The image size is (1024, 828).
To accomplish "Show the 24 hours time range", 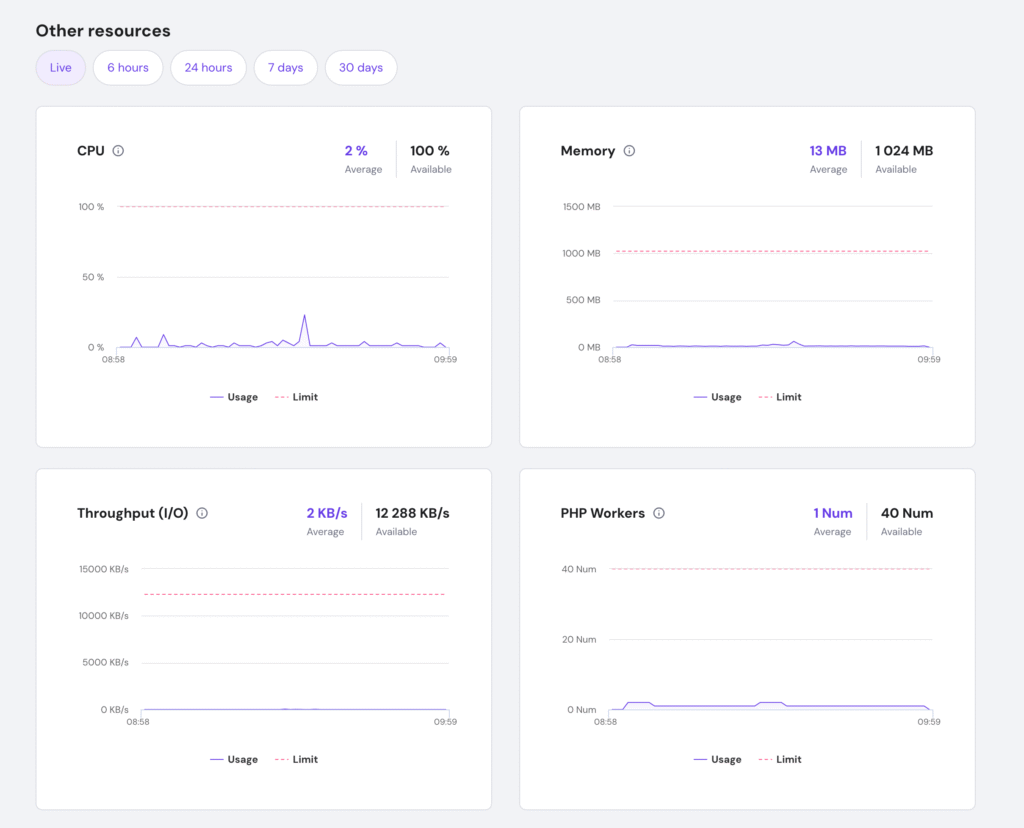I will 208,68.
